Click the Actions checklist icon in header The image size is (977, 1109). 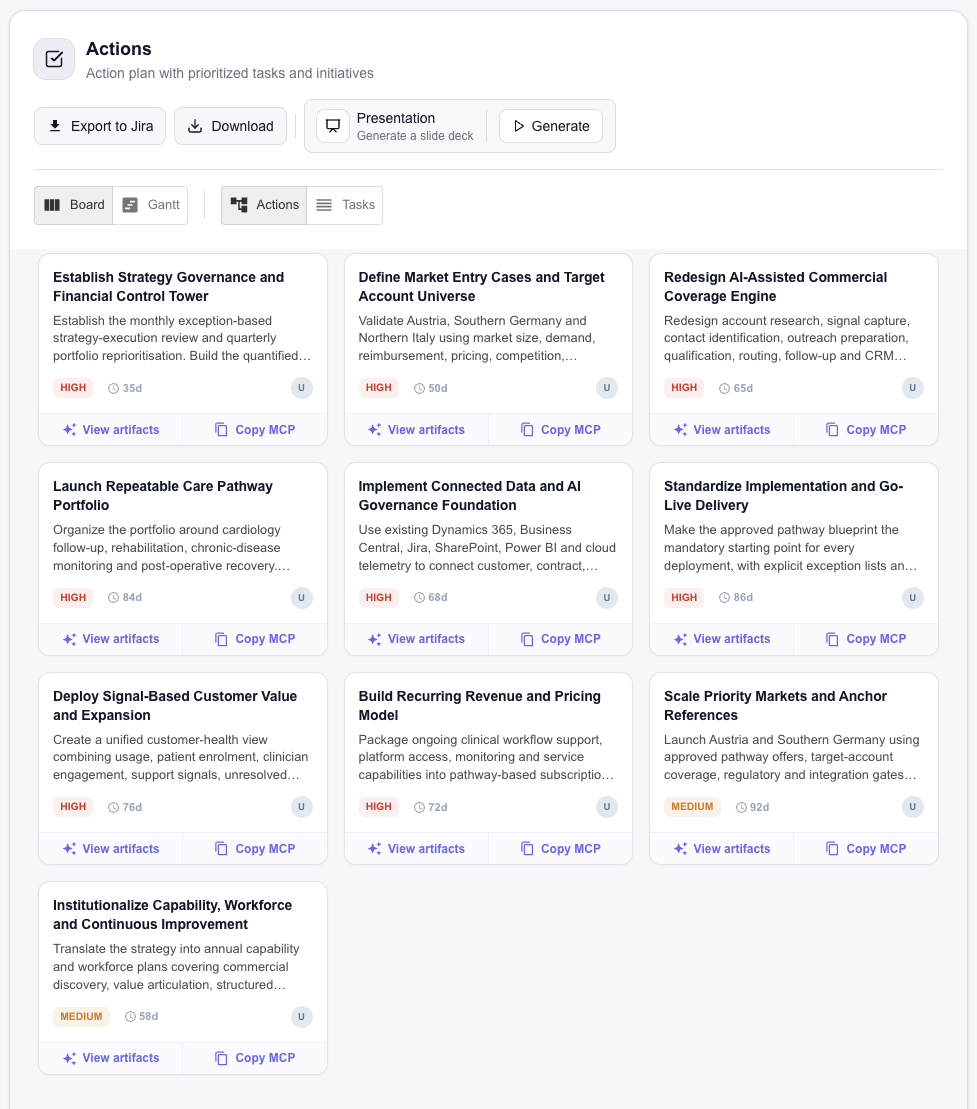[x=54, y=59]
